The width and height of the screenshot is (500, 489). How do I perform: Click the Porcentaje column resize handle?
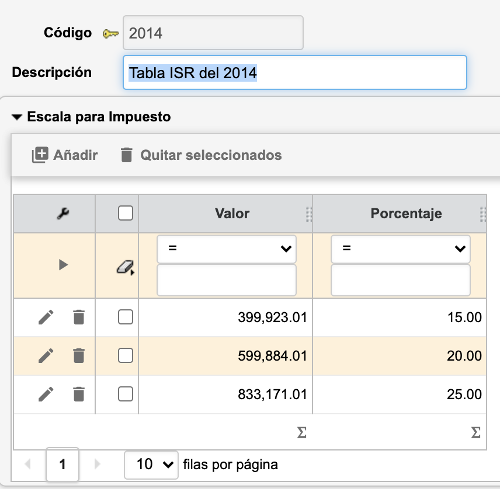[x=483, y=214]
